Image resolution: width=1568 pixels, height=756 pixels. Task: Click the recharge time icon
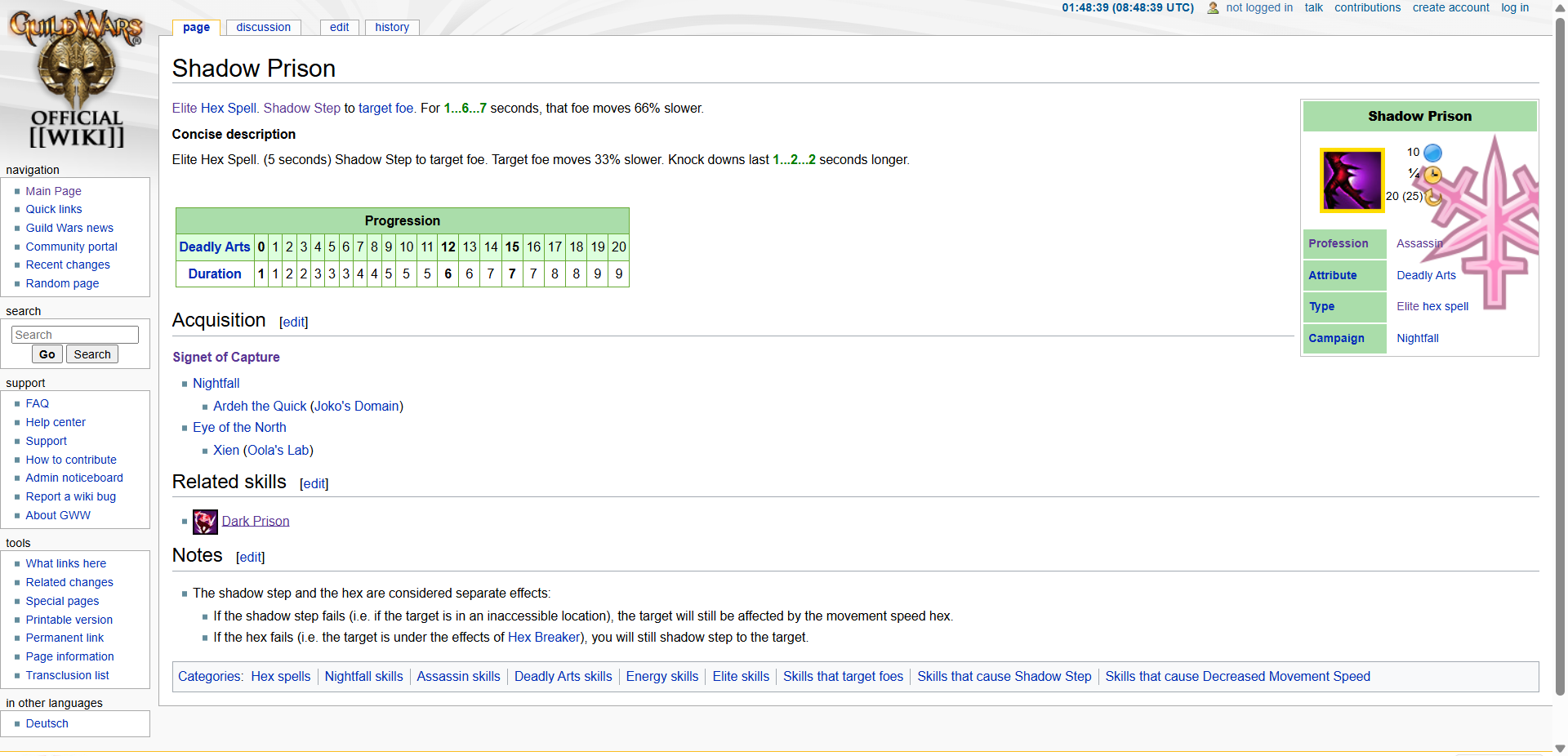1432,197
